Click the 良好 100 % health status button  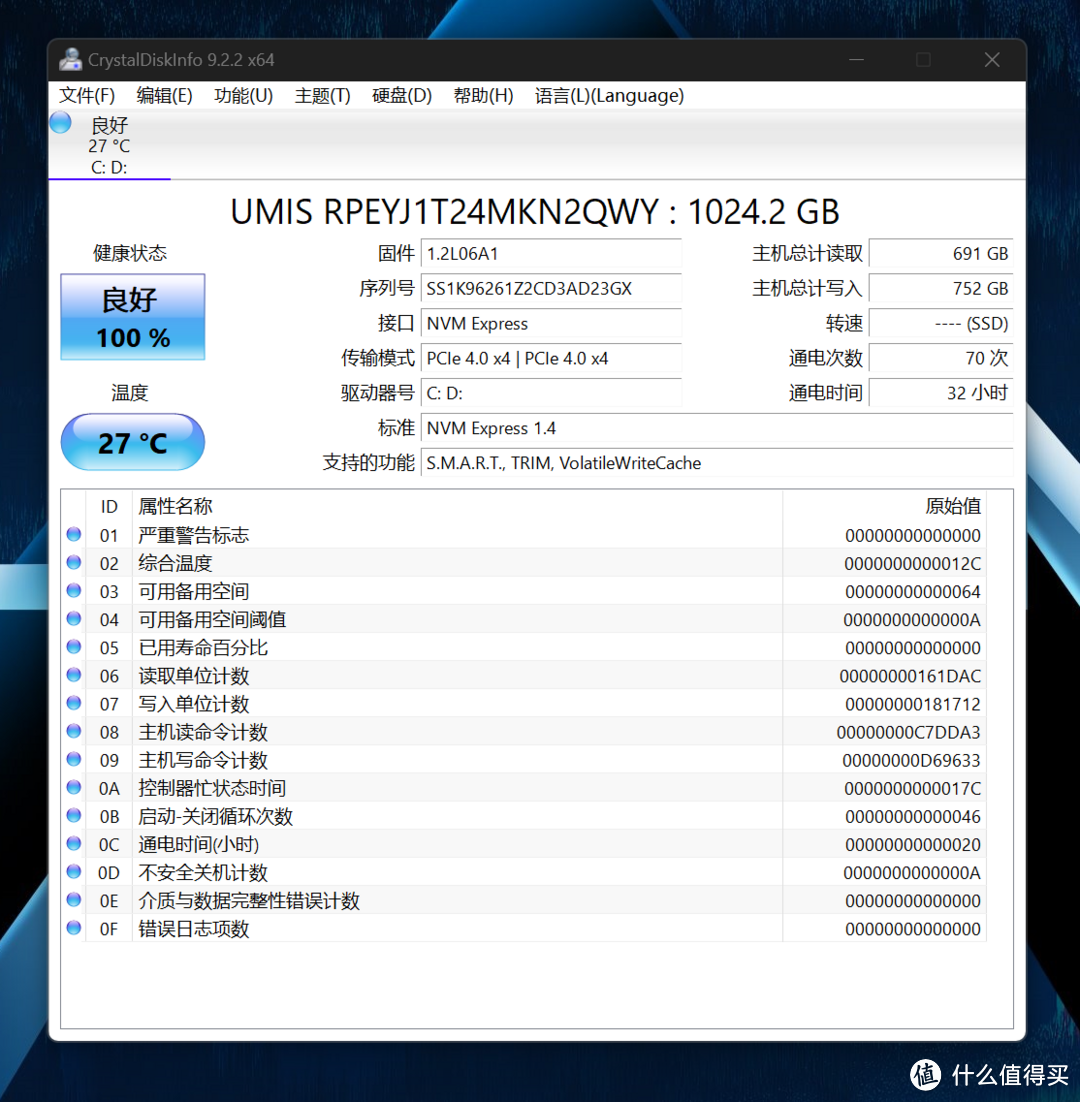coord(133,317)
